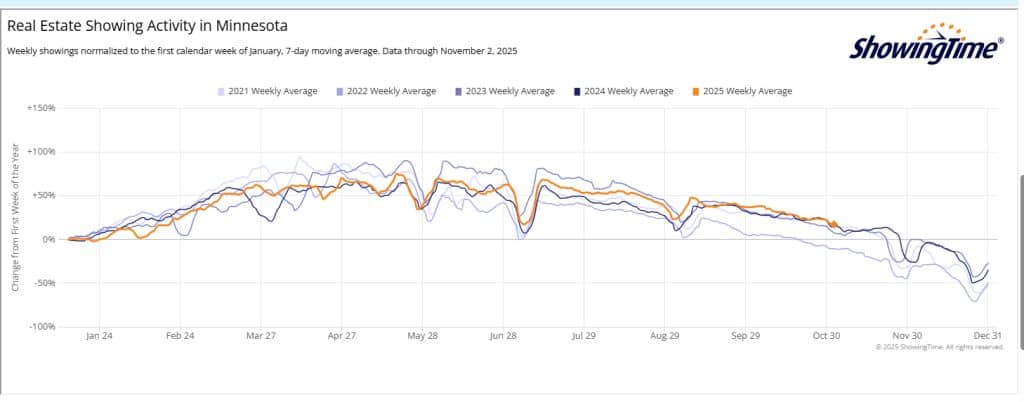Screen dimensions: 1024x402
Task: Click the y-axis title Change from First Week
Action: point(14,217)
